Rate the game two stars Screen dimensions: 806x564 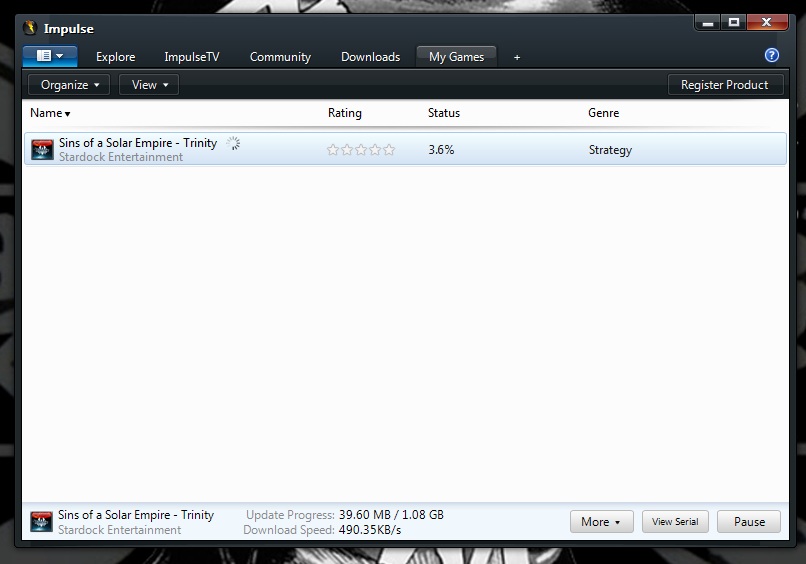[x=347, y=150]
